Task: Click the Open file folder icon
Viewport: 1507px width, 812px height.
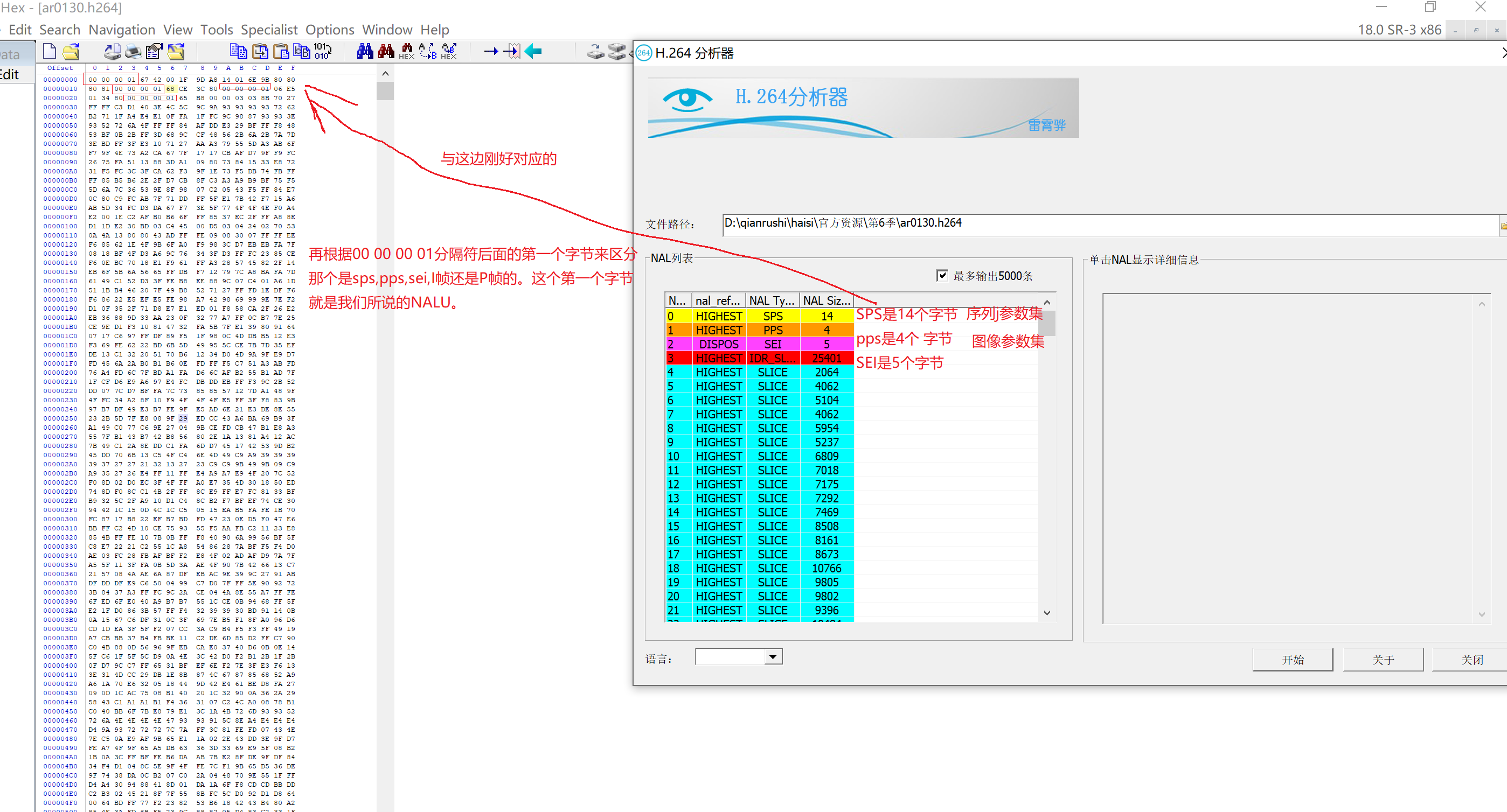Action: click(71, 52)
